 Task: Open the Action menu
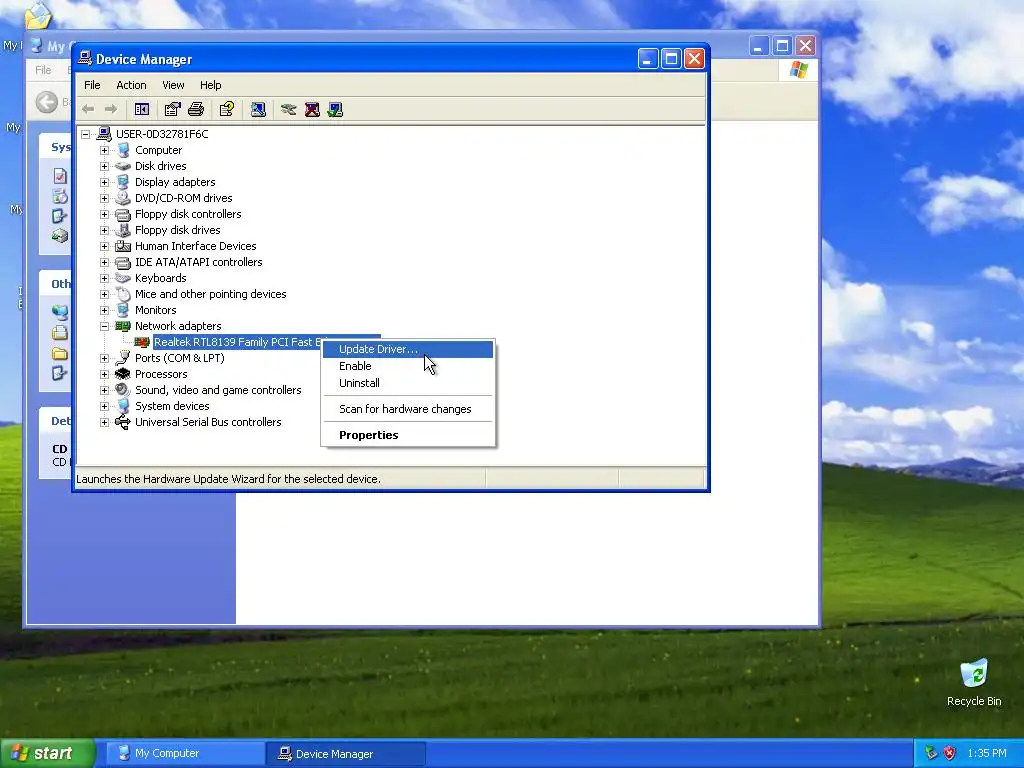point(131,85)
